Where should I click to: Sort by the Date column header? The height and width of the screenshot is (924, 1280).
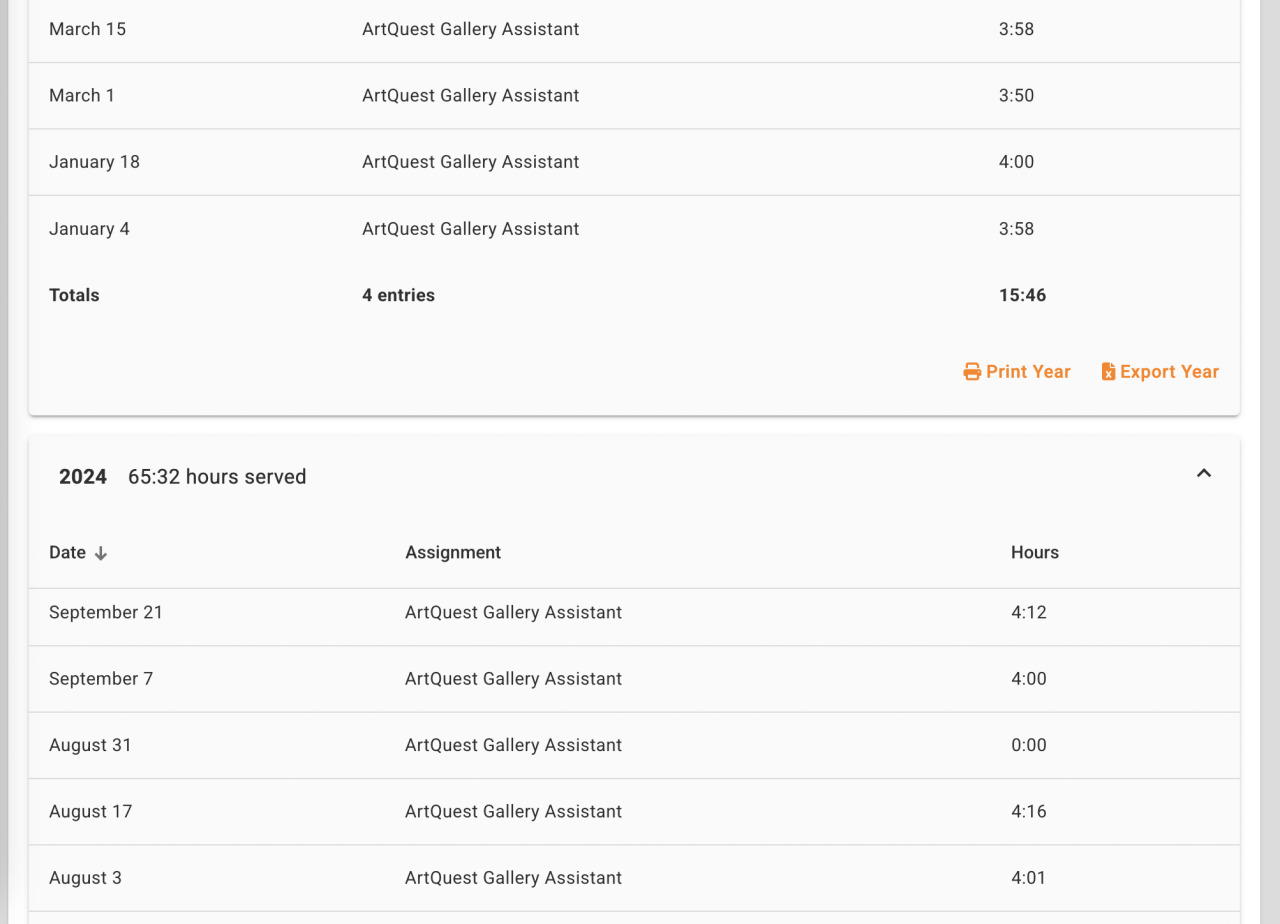pyautogui.click(x=68, y=552)
